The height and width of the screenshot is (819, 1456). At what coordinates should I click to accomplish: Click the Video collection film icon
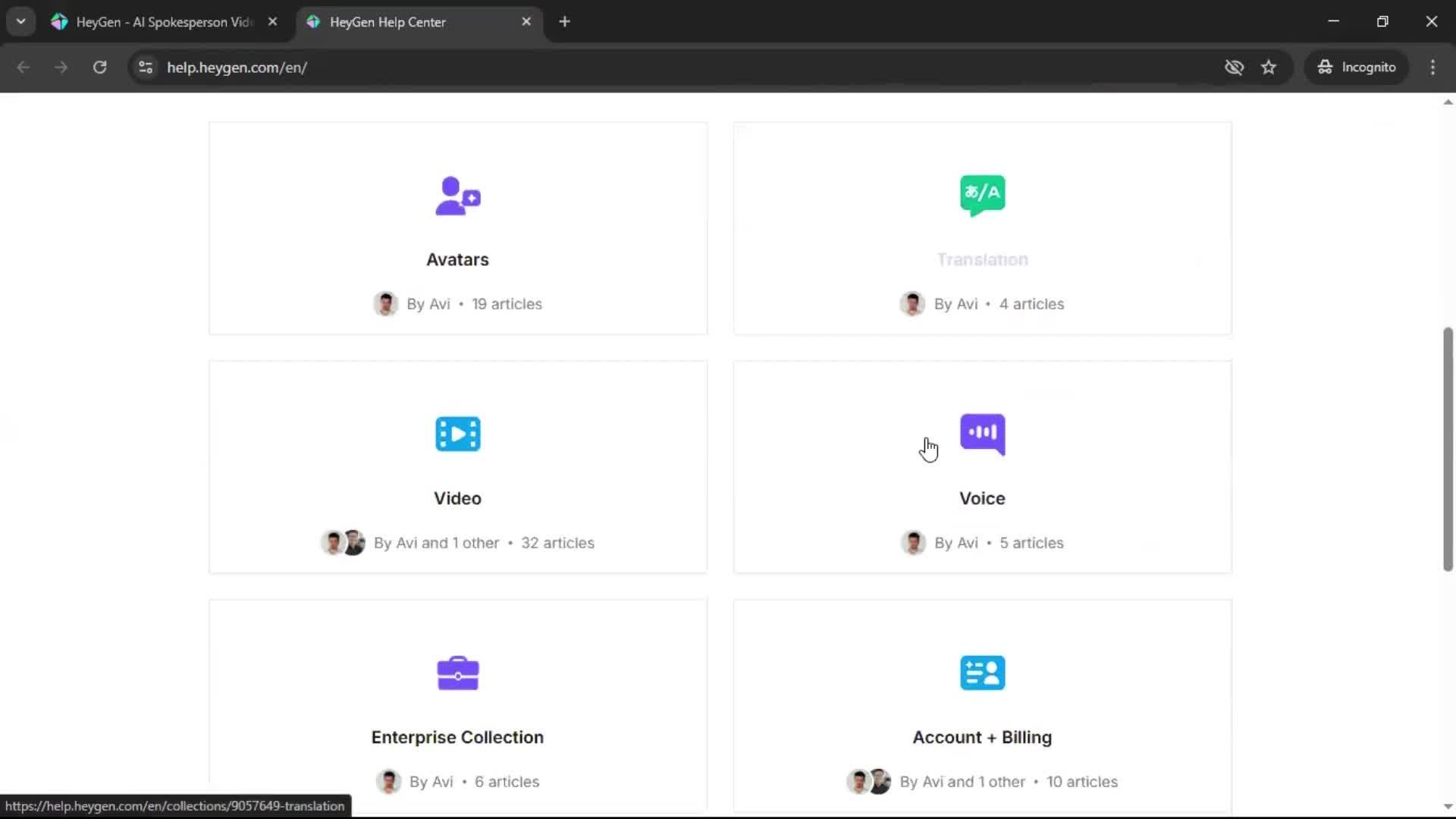coord(457,434)
